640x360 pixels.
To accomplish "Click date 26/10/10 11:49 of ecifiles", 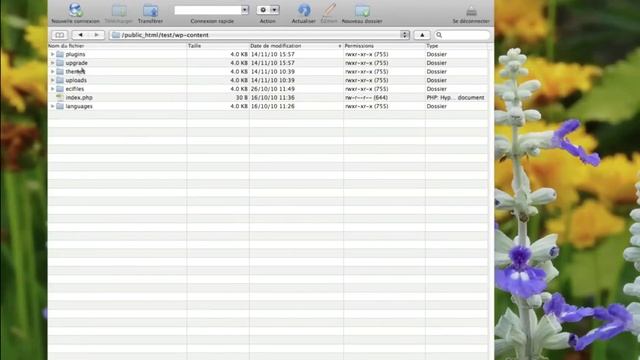I will pyautogui.click(x=273, y=89).
